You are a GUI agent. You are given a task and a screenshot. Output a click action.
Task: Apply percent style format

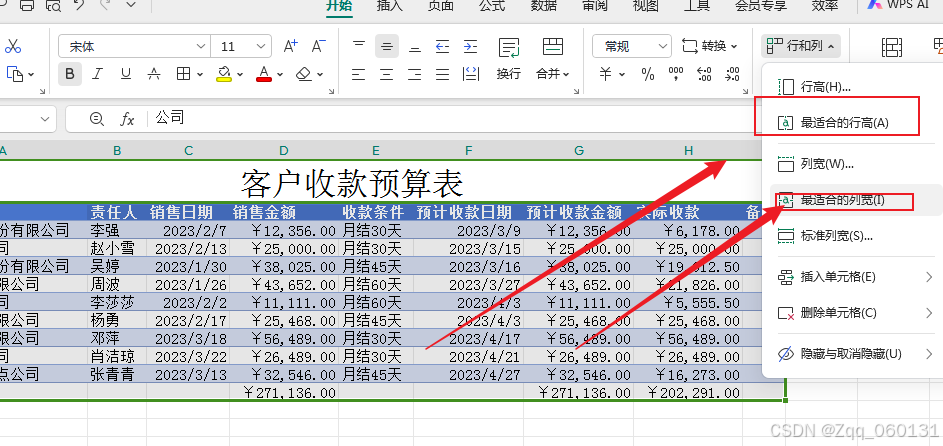[x=648, y=74]
